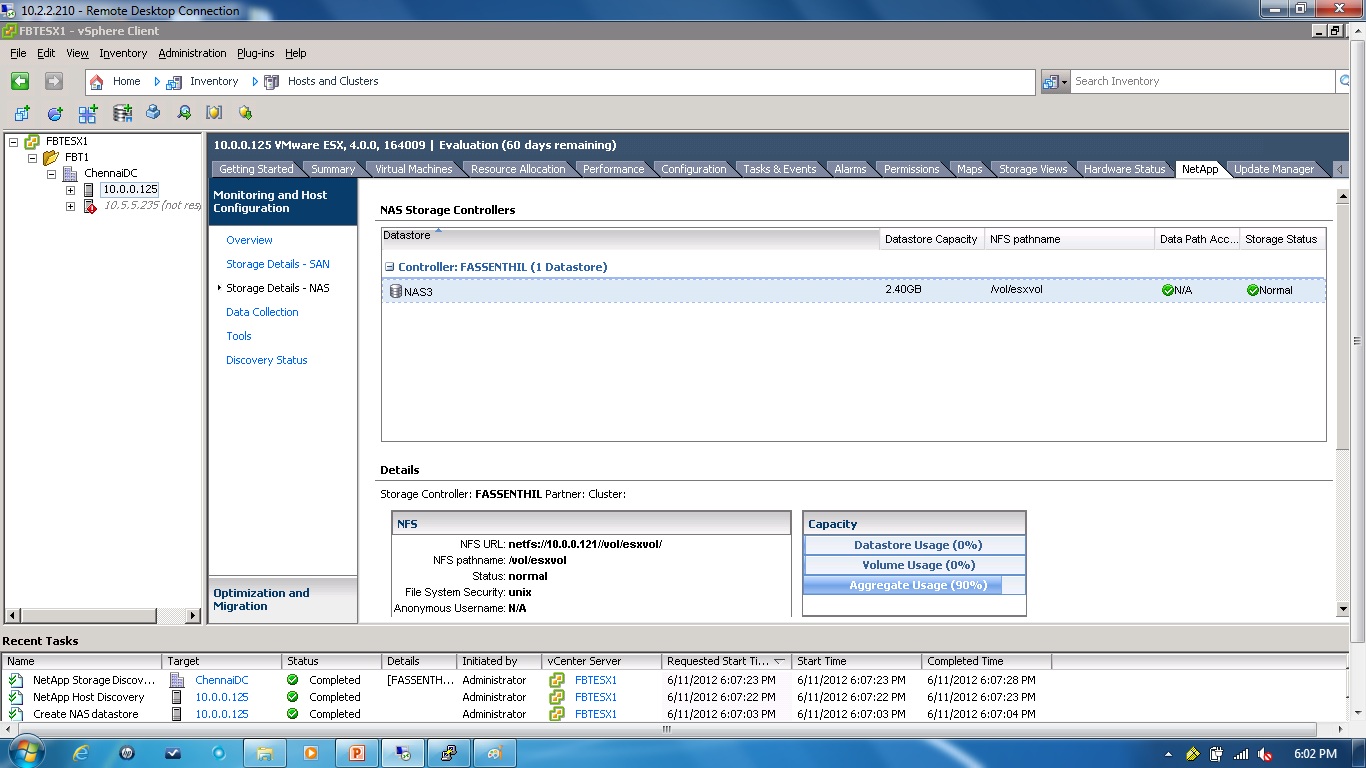Click the ChennaiDC datacenter icon in the tree

click(x=71, y=172)
